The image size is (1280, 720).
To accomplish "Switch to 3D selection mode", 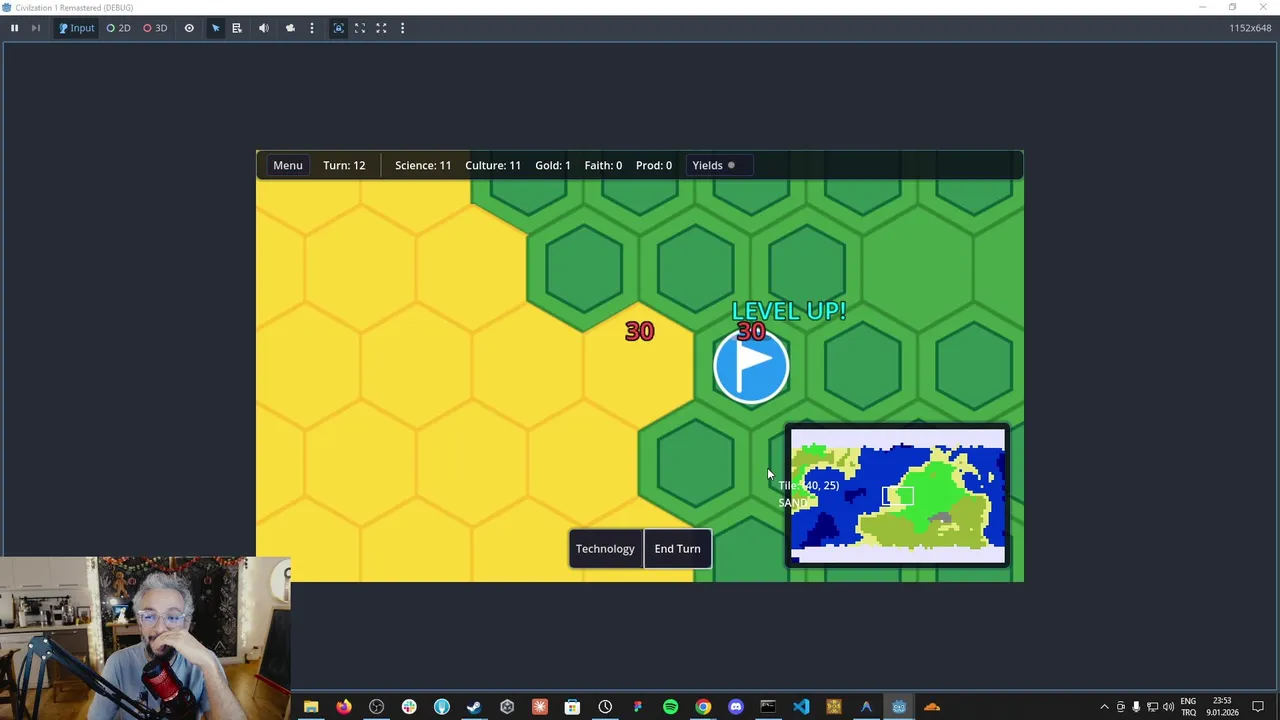I will [155, 28].
